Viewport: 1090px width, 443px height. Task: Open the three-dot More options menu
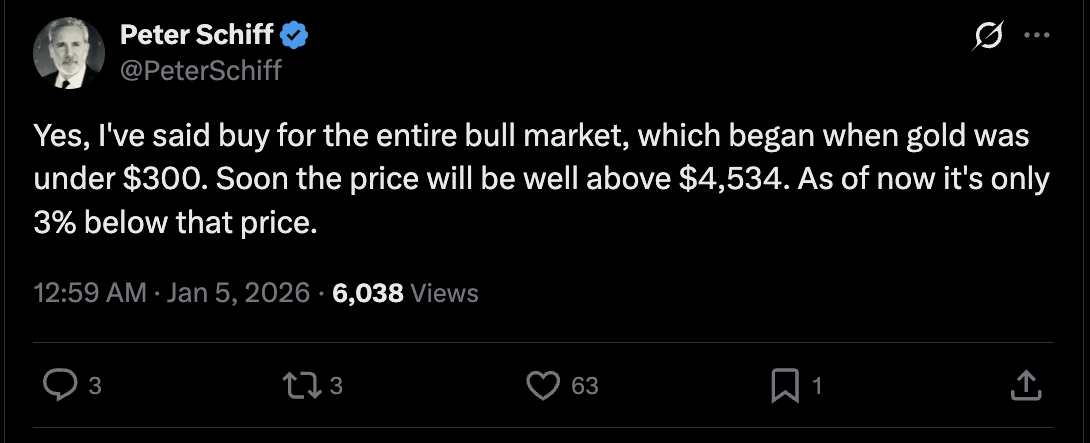tap(1037, 37)
